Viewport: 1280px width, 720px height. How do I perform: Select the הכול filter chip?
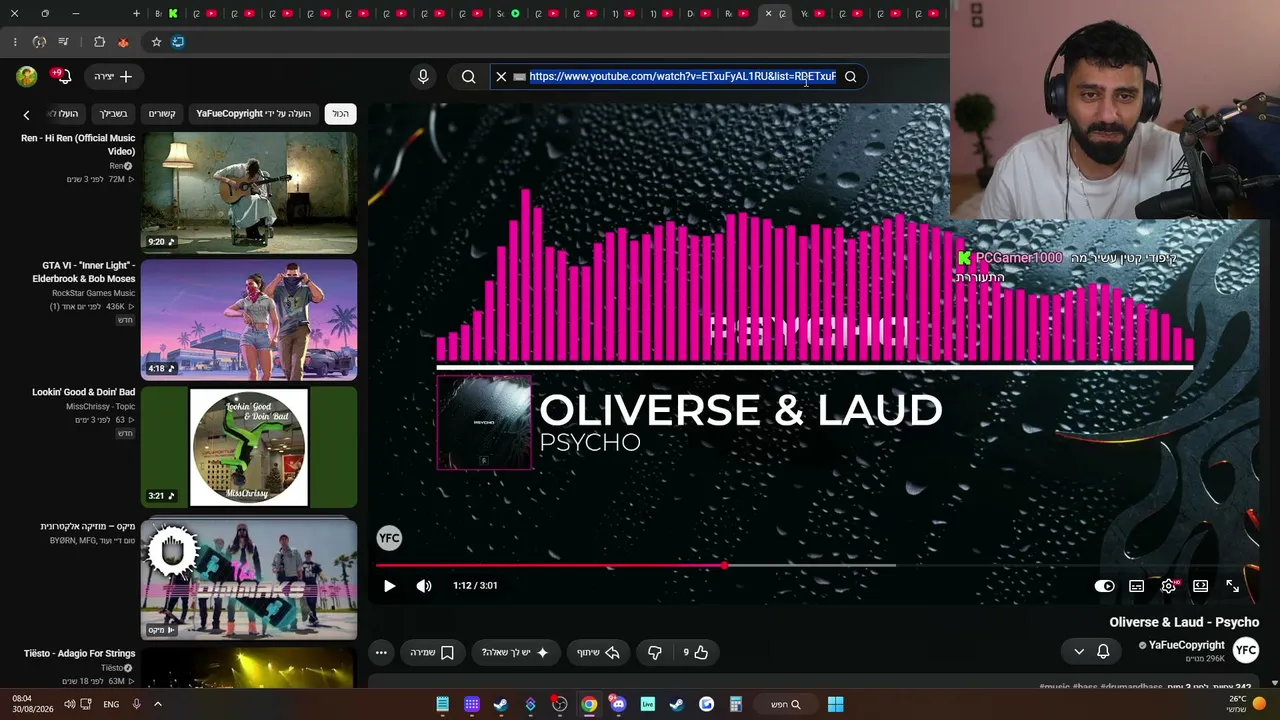coord(341,114)
